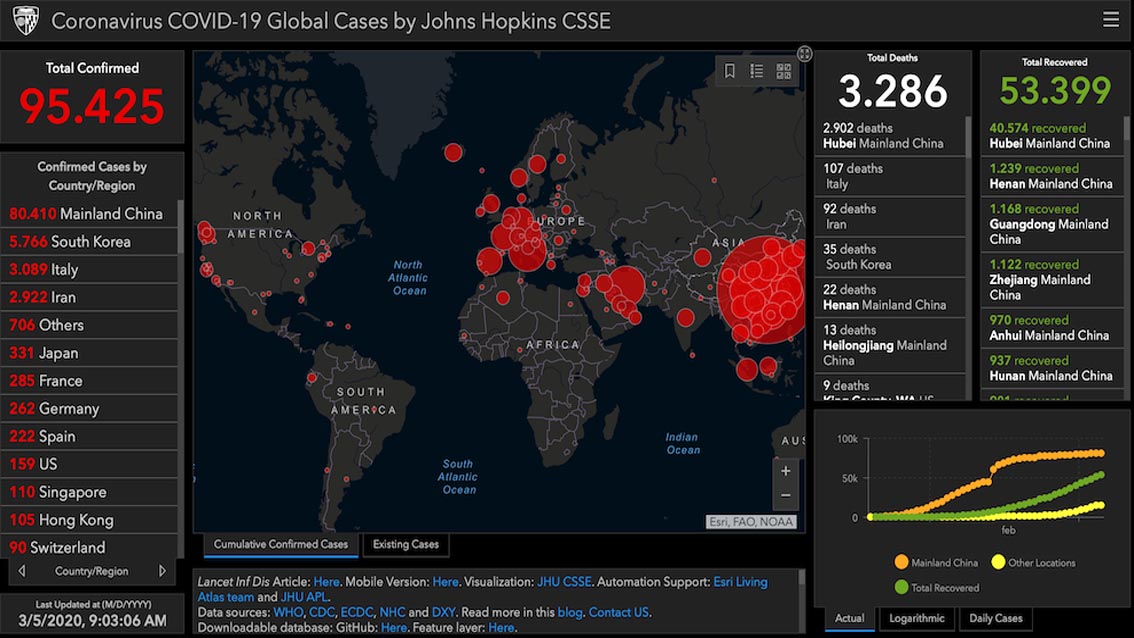Screen dimensions: 1134x638
Task: Zoom in on the map
Action: click(x=785, y=471)
